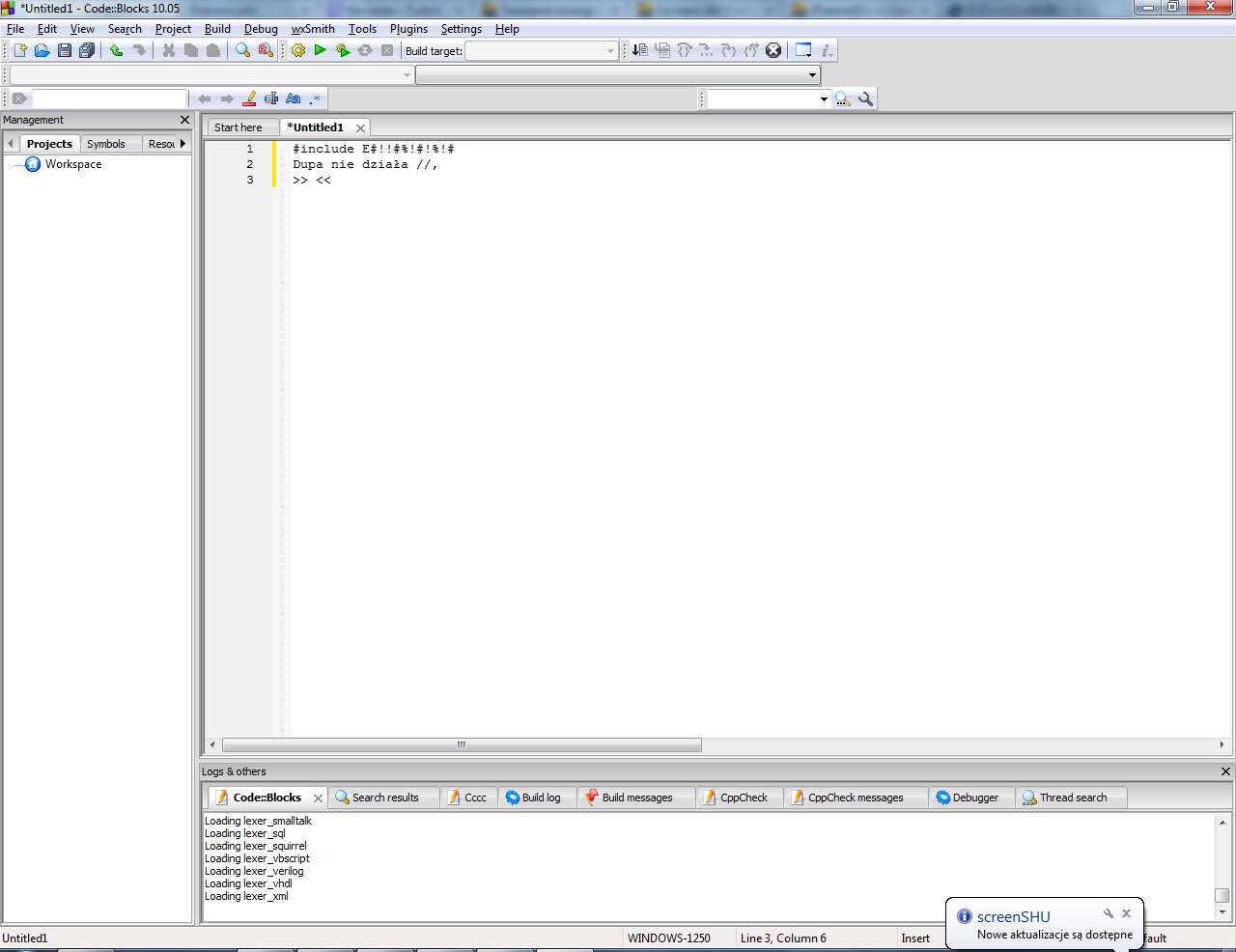Image resolution: width=1236 pixels, height=952 pixels.
Task: Open the Settings menu
Action: pyautogui.click(x=461, y=29)
